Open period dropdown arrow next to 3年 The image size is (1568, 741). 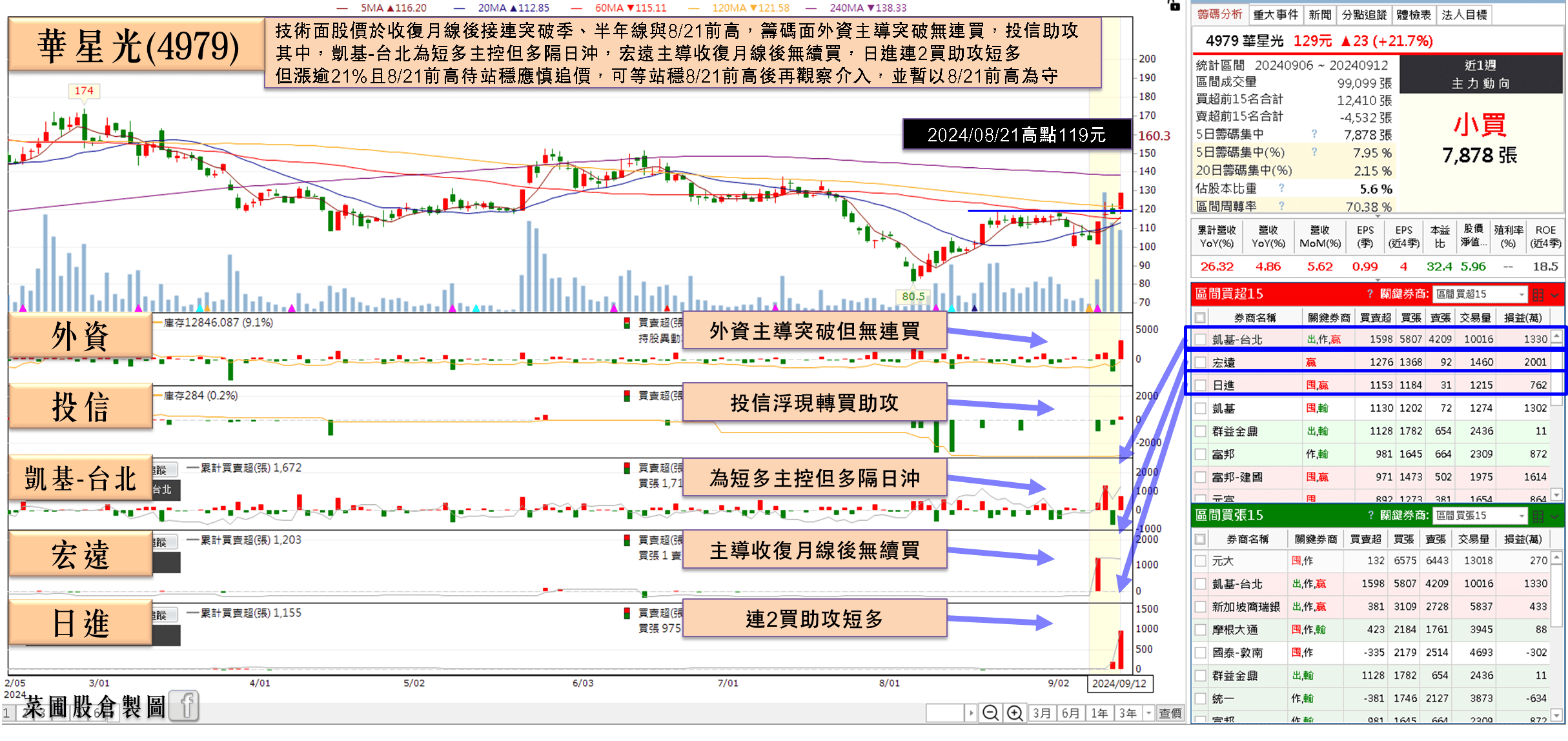[1148, 713]
